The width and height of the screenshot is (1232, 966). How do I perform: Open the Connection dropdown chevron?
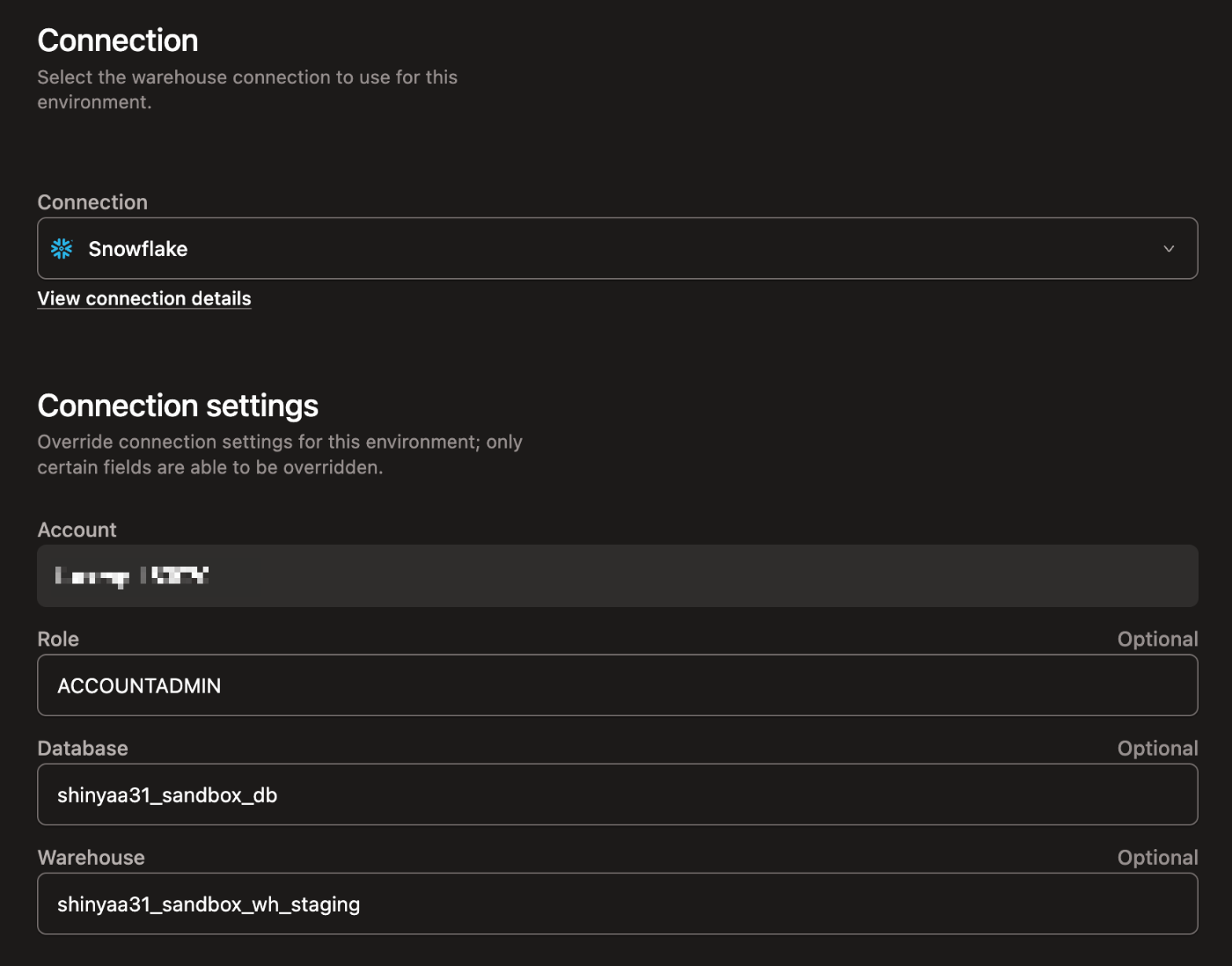coord(1169,249)
